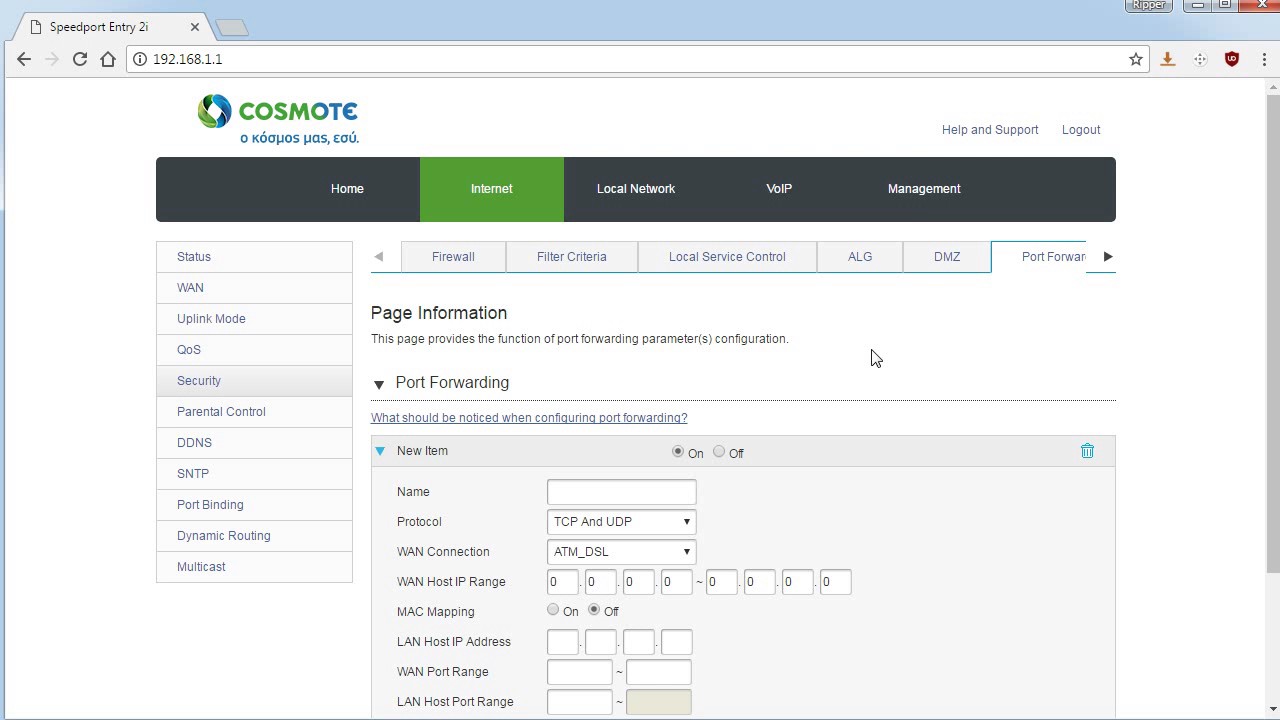Open QoS in the sidebar
Viewport: 1280px width, 720px height.
254,350
